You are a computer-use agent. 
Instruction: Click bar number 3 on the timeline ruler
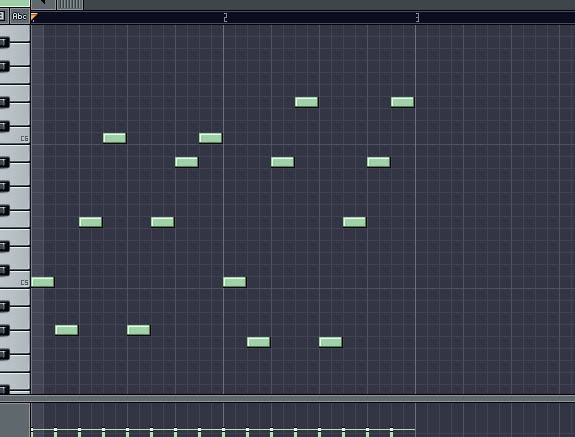[417, 17]
